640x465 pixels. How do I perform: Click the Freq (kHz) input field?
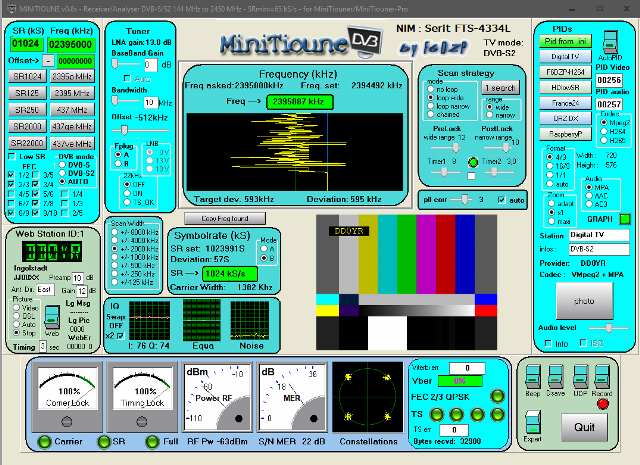coord(72,44)
